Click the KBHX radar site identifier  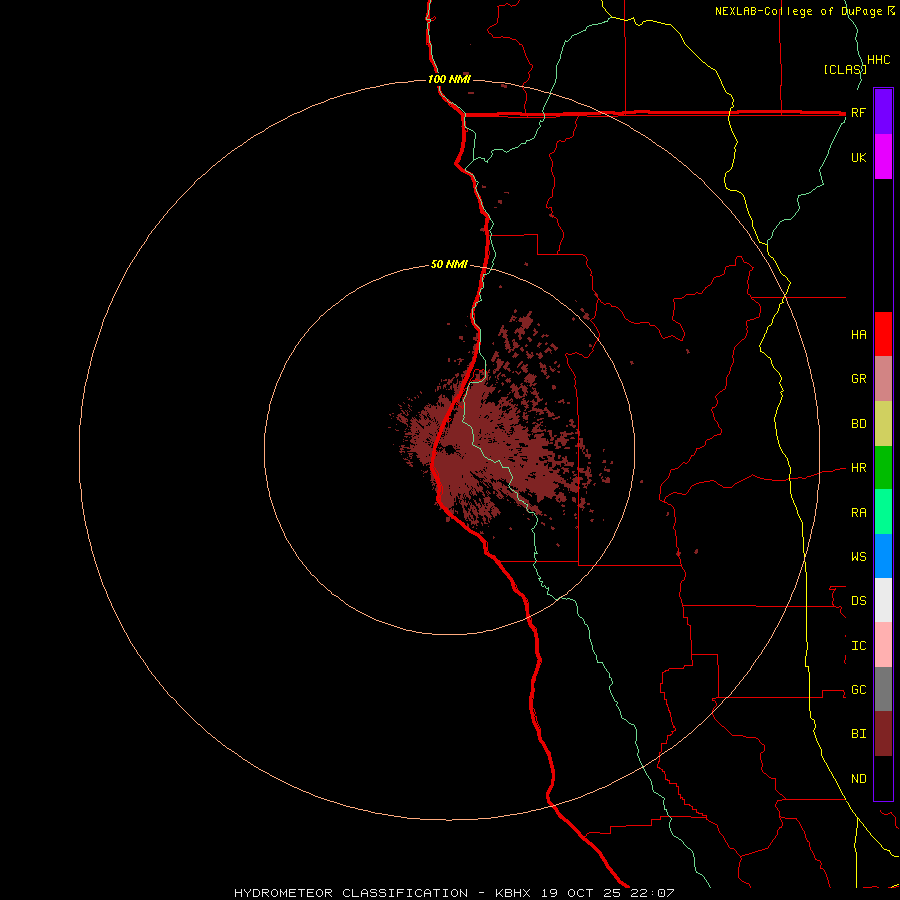click(x=513, y=893)
